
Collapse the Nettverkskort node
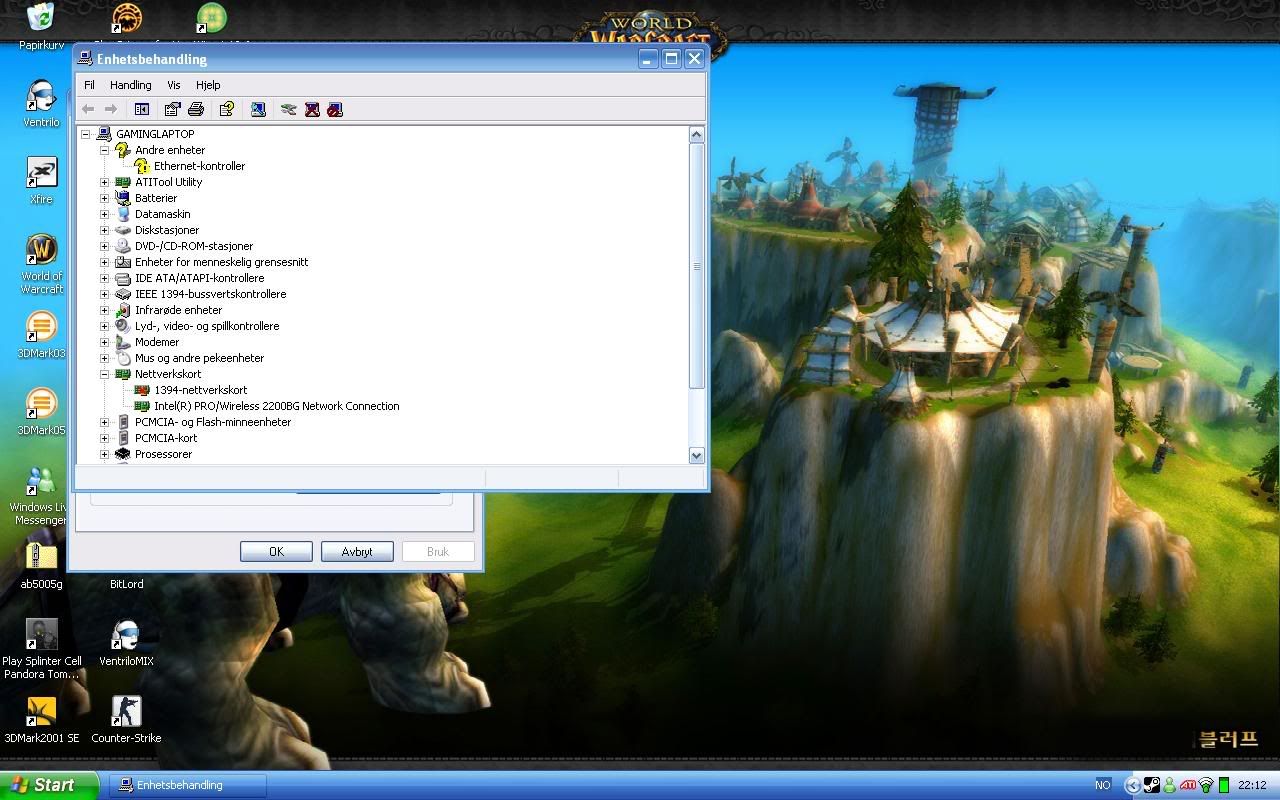pos(104,374)
